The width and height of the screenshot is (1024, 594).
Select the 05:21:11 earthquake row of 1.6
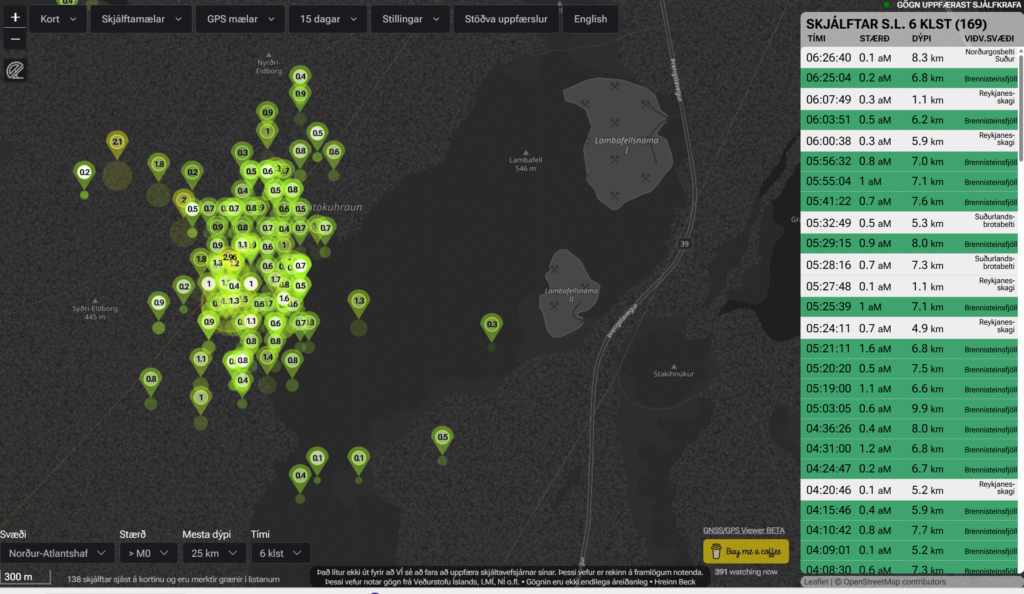910,349
